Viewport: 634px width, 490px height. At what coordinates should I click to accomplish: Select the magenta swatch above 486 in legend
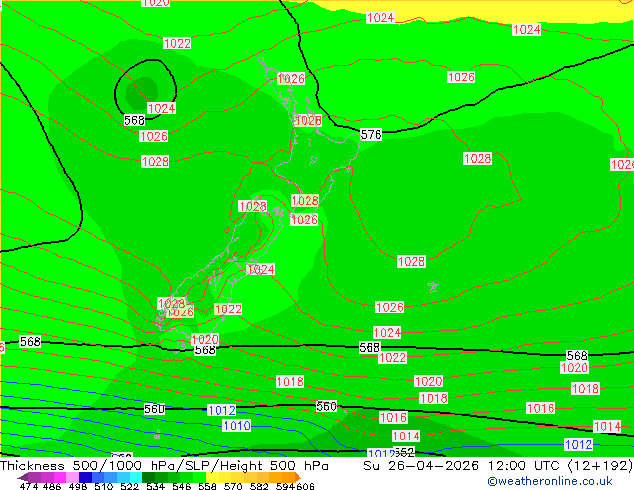60,477
